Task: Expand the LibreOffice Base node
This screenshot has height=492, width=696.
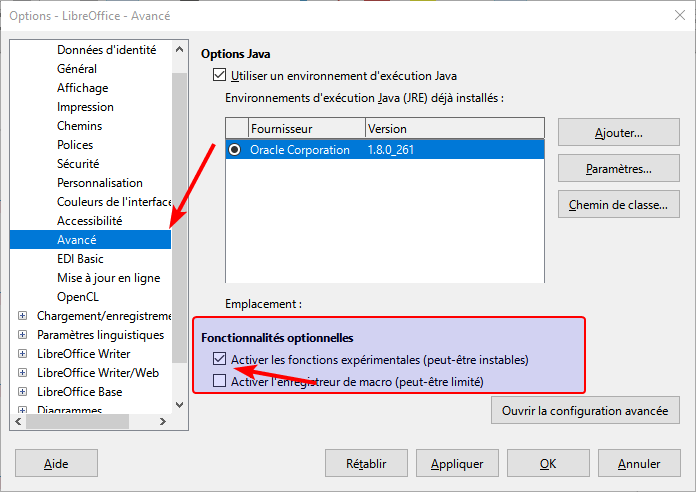Action: [x=22, y=392]
